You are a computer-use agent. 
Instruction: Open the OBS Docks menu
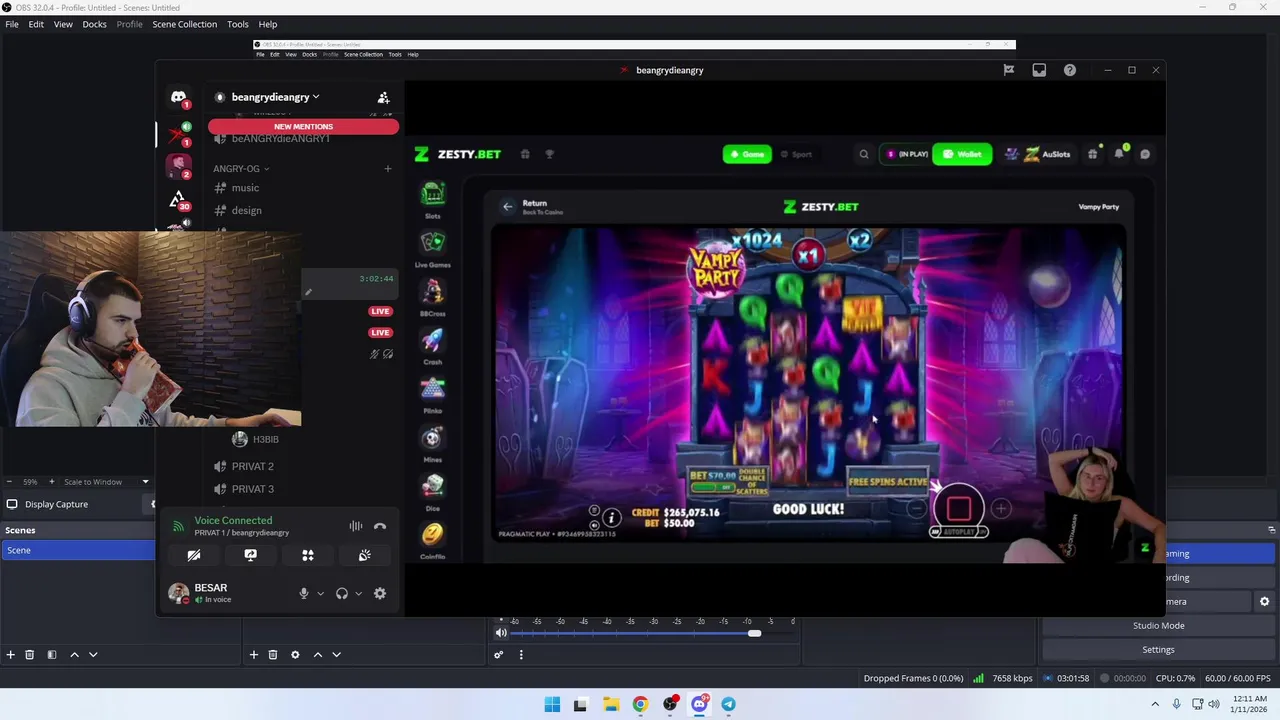[94, 24]
